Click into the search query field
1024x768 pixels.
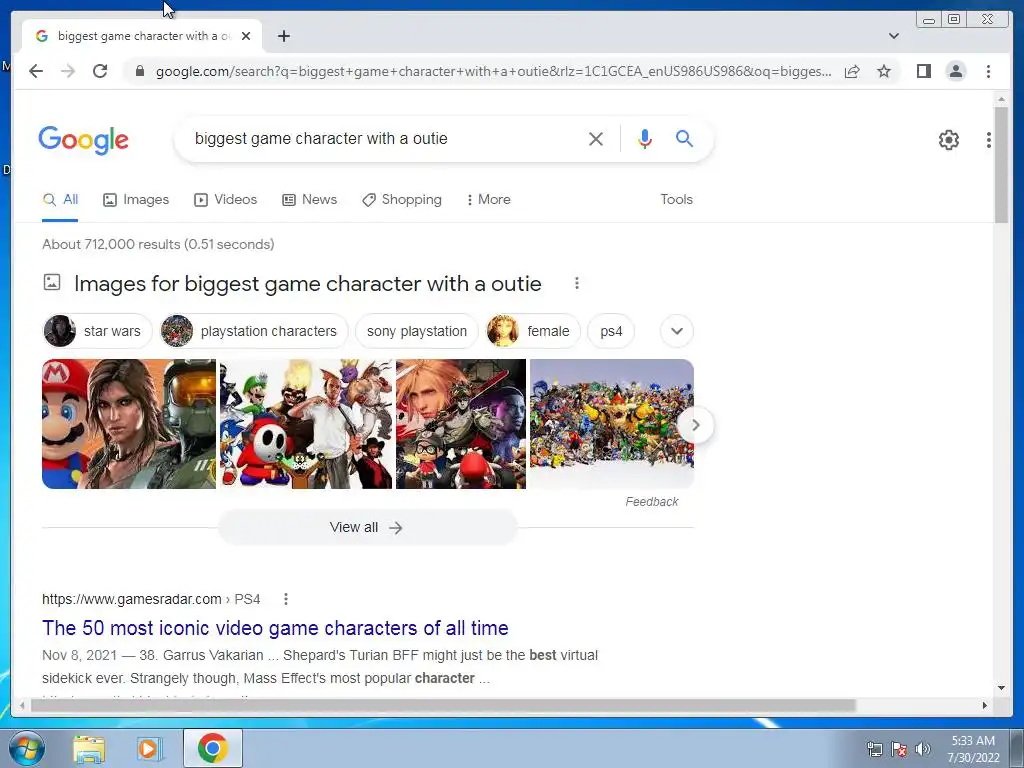click(385, 138)
